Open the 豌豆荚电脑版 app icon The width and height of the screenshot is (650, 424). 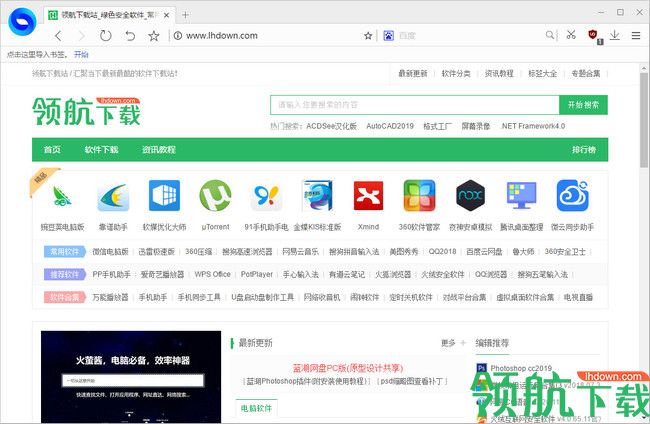tap(62, 196)
